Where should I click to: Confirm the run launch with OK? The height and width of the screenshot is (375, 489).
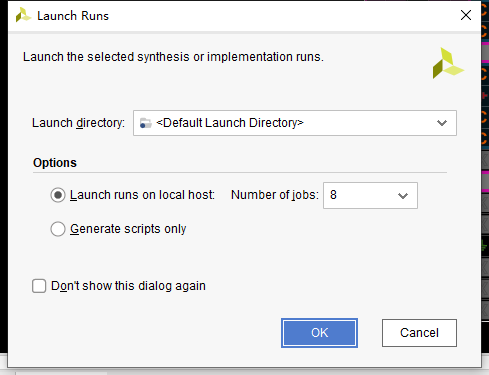[x=319, y=333]
